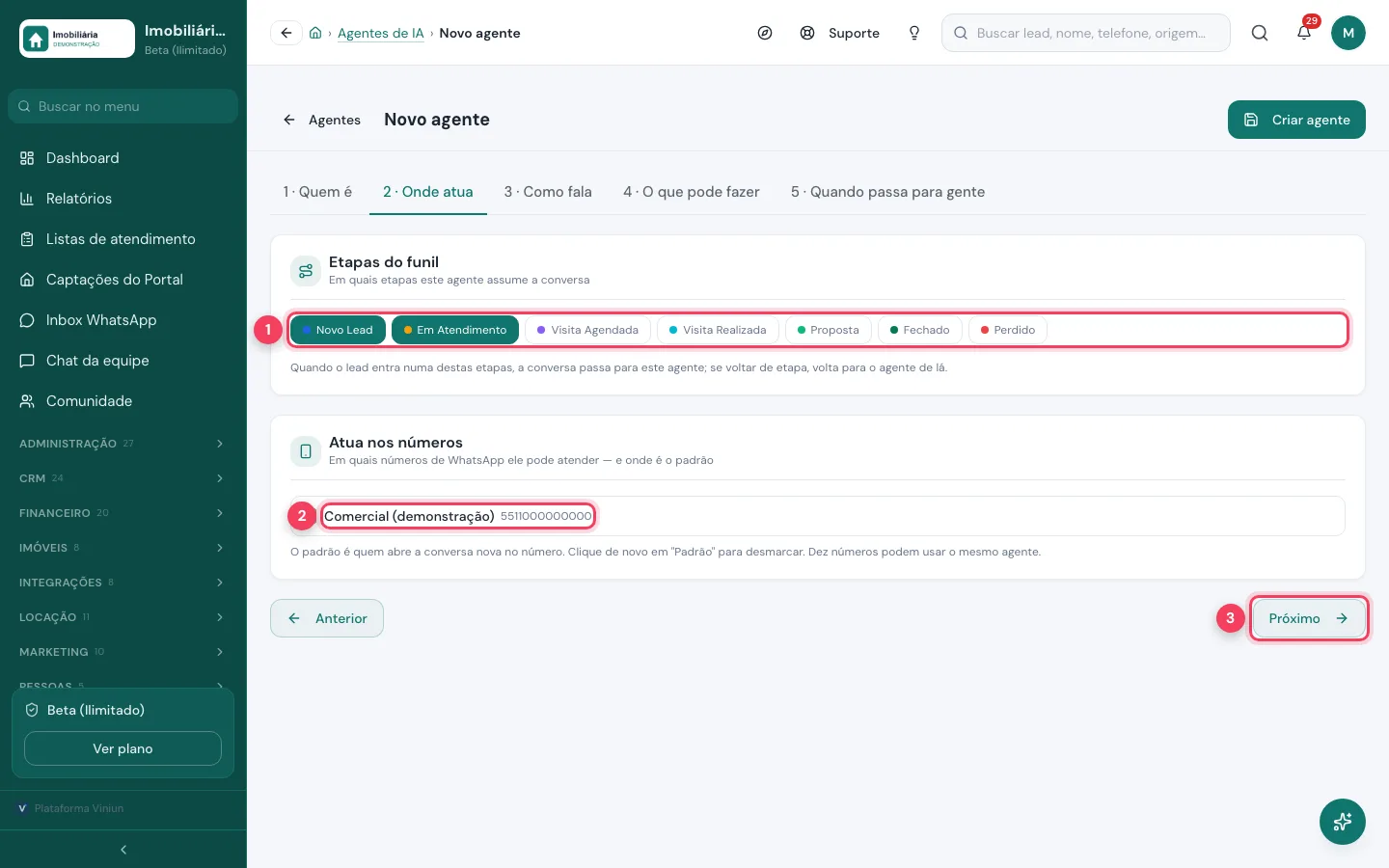This screenshot has width=1389, height=868.
Task: Select the Proposta stage chip
Action: point(829,330)
